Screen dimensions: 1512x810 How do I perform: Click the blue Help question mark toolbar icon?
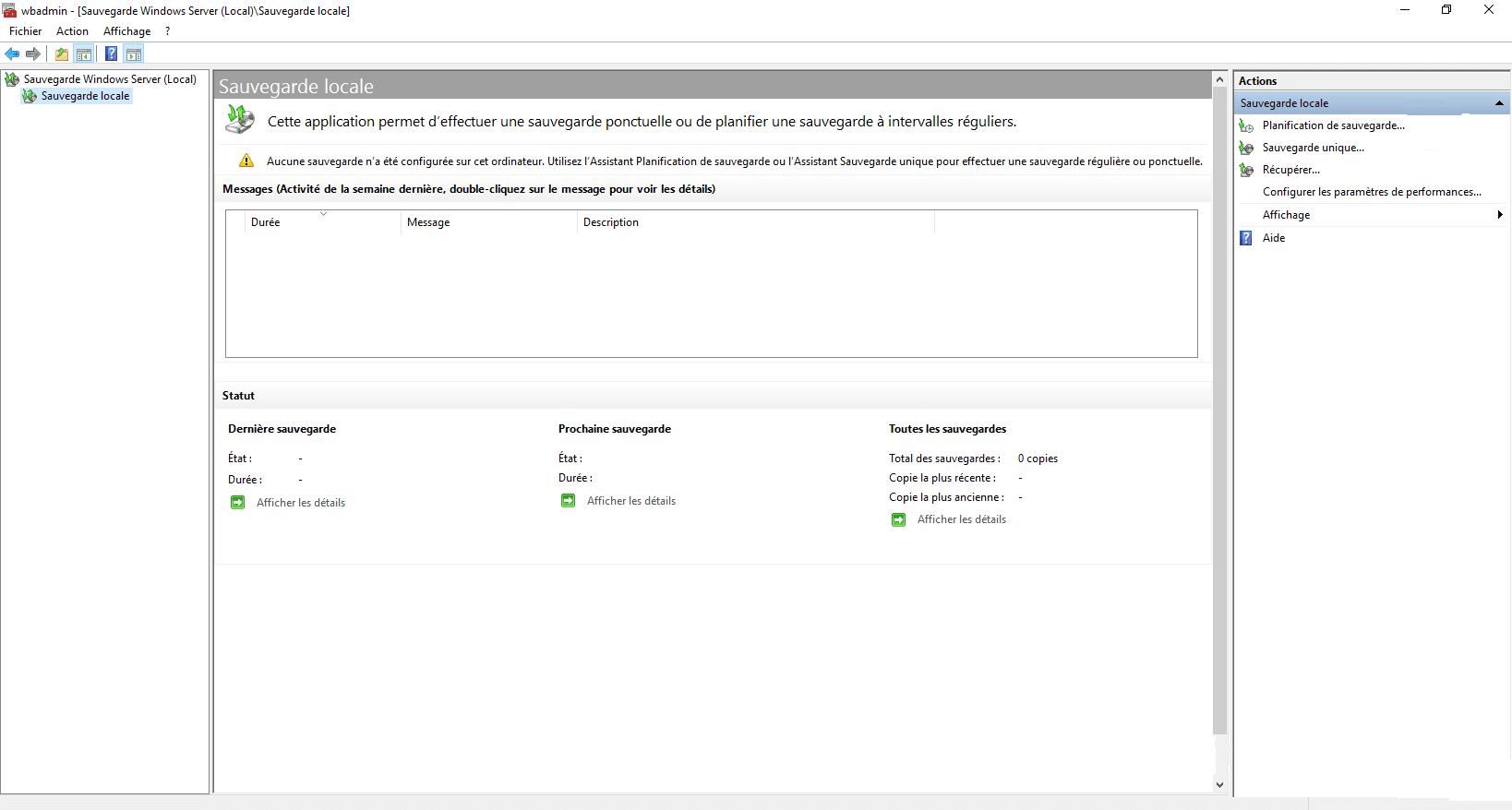(x=111, y=54)
